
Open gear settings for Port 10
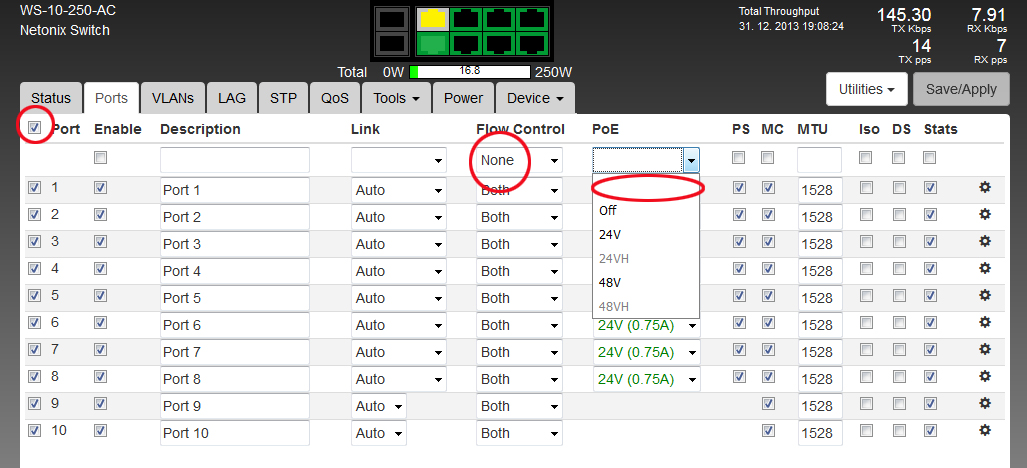click(x=984, y=430)
